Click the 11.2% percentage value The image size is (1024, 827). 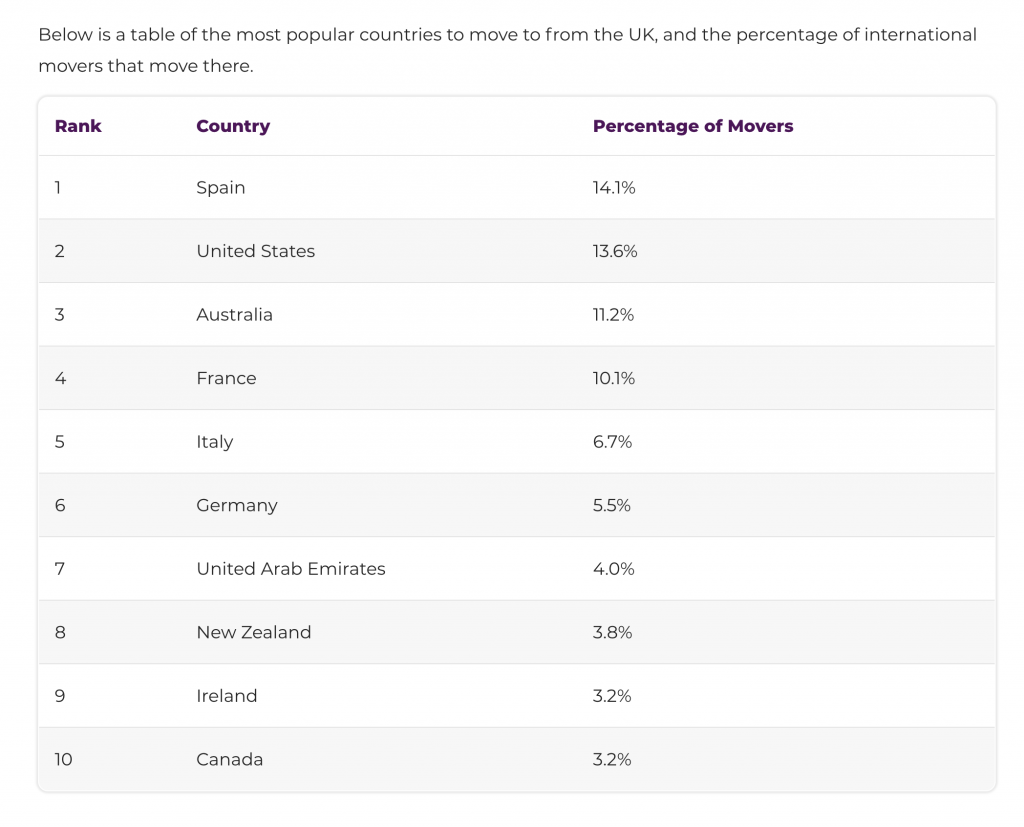tap(613, 315)
